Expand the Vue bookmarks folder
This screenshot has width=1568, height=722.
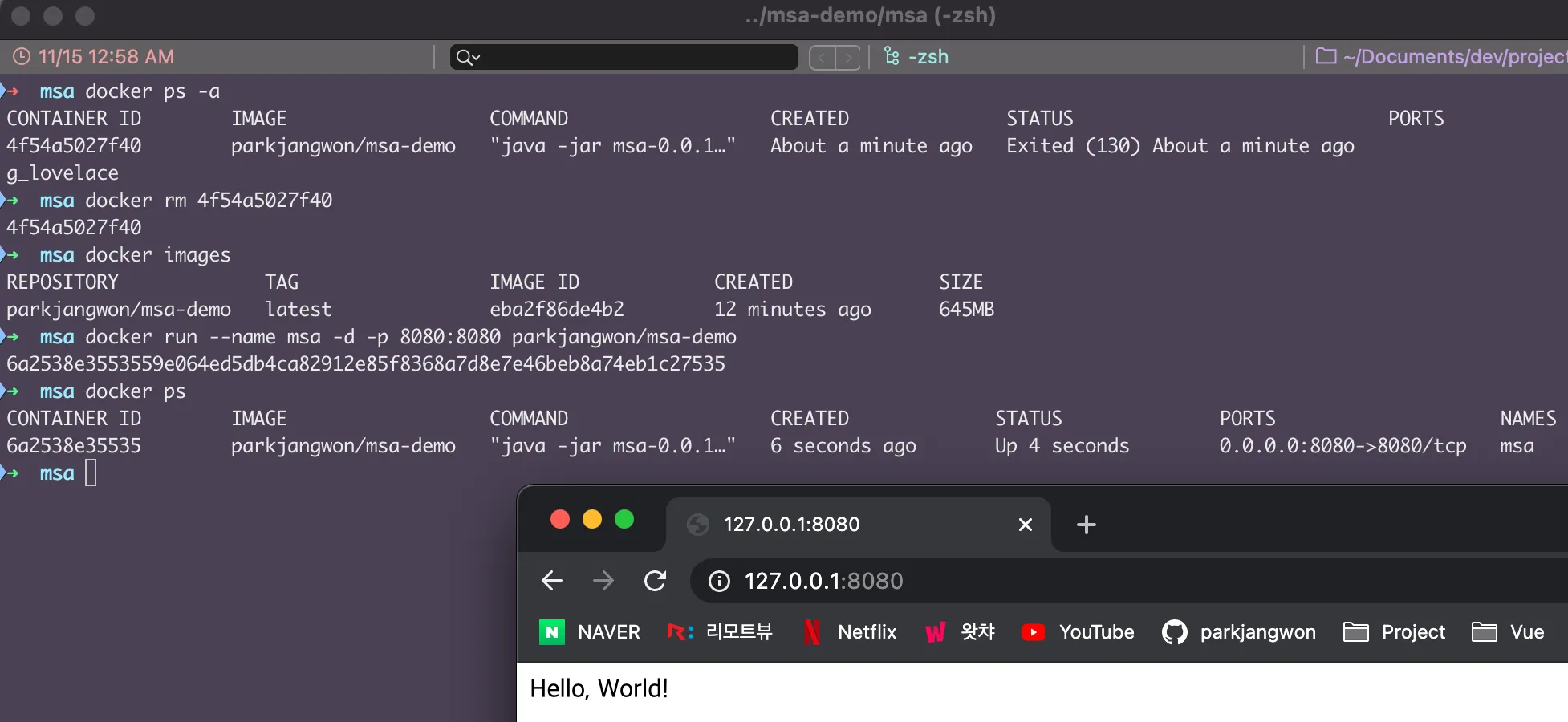point(1508,632)
